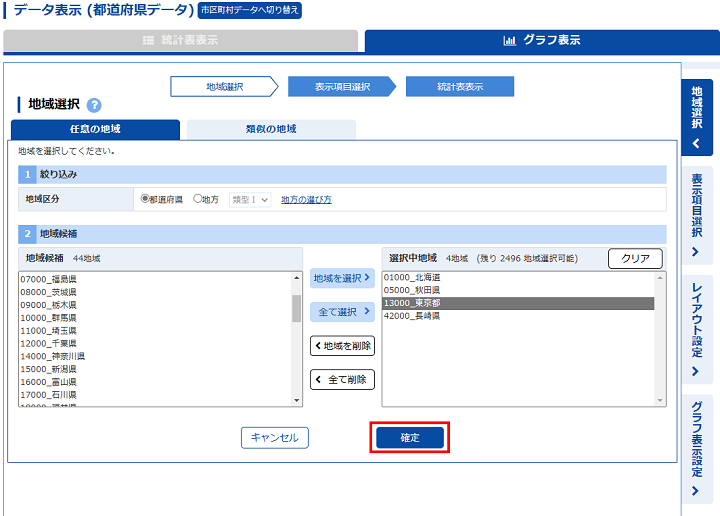Screen dimensions: 720x516
Task: Go to the 統計表表示 step indicator
Action: coord(460,86)
